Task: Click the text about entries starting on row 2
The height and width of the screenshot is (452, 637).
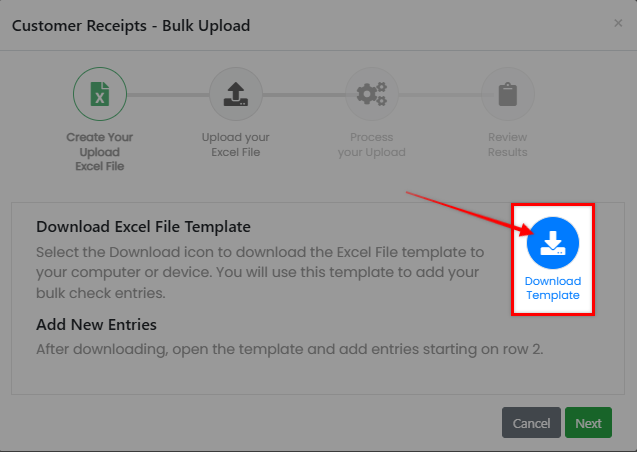Action: point(290,349)
